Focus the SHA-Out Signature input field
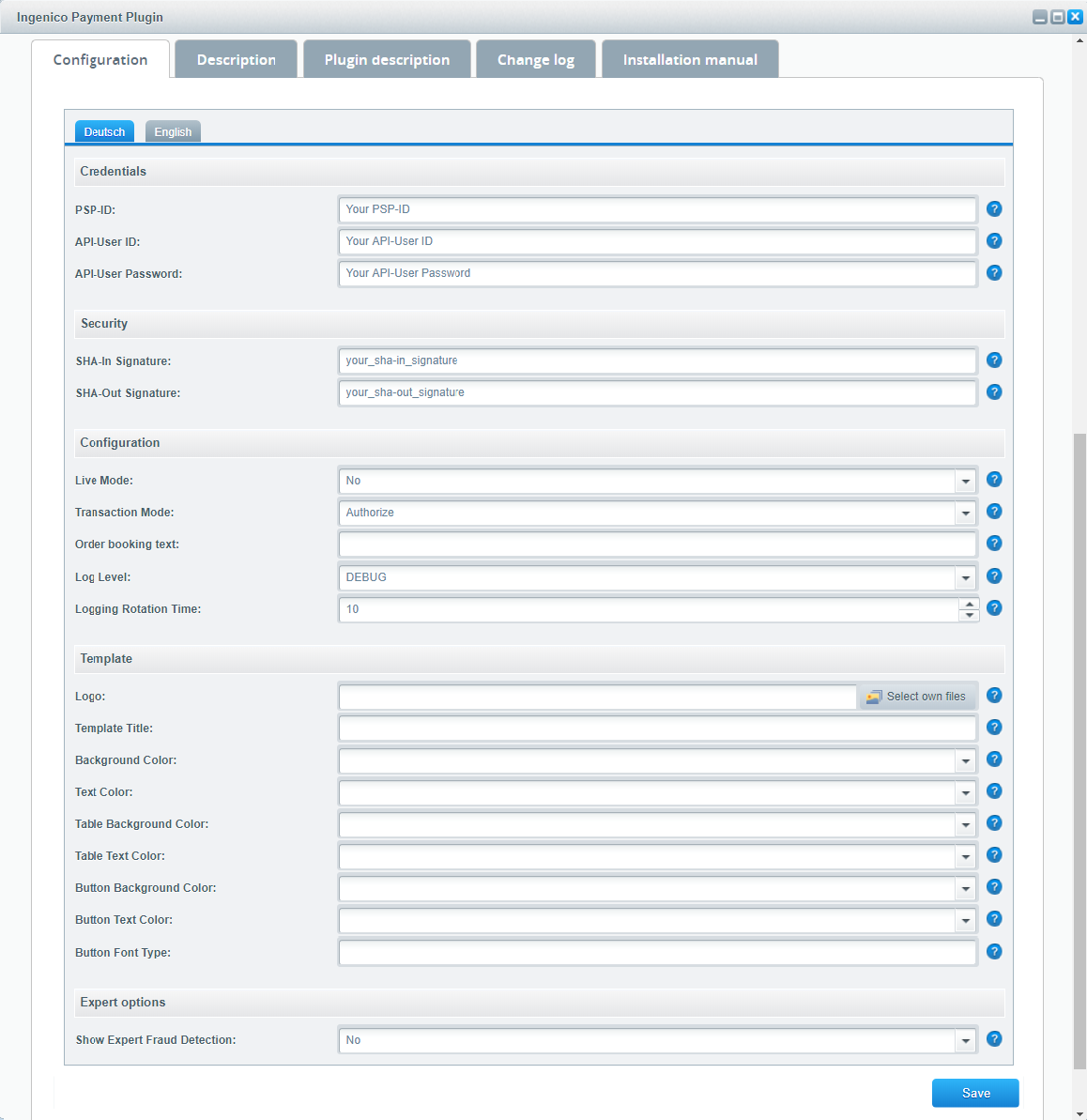The width and height of the screenshot is (1087, 1120). 657,392
